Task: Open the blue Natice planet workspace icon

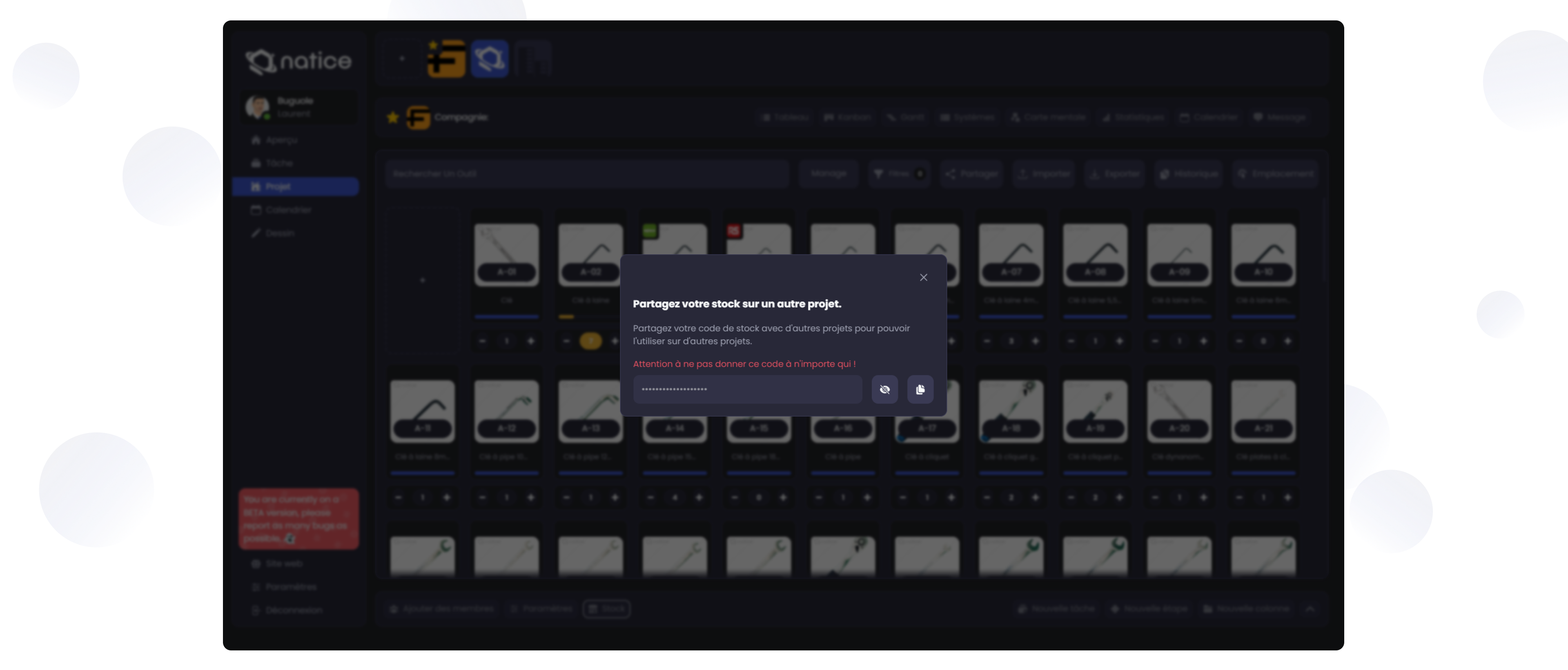Action: click(x=490, y=59)
